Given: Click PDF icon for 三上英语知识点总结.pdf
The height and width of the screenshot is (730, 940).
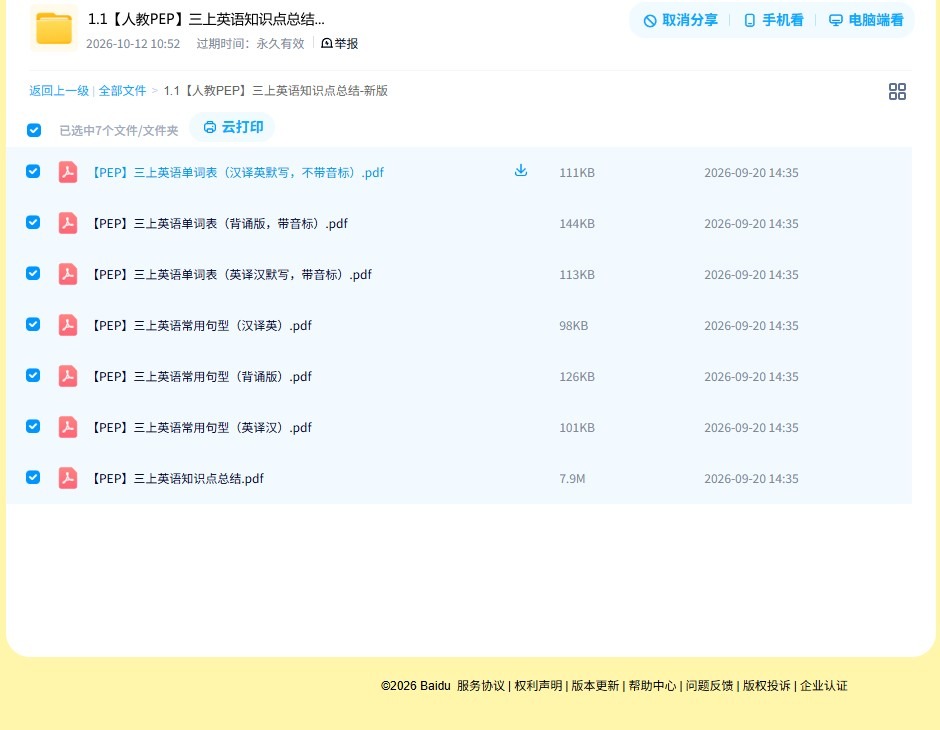Looking at the screenshot, I should coord(68,478).
